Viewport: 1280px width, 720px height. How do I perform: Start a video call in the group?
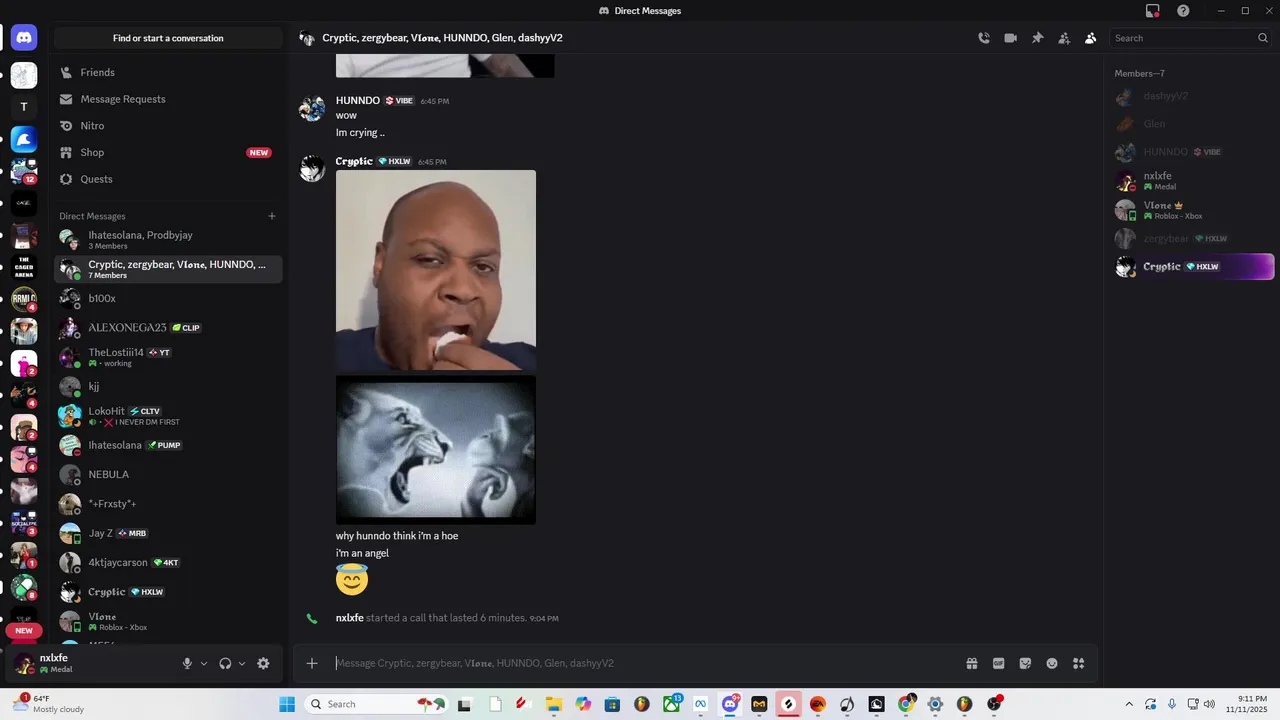pos(1011,38)
